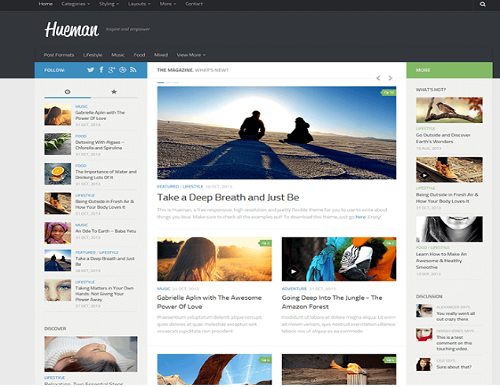
Task: Click the Hueman site logo
Action: coord(72,29)
